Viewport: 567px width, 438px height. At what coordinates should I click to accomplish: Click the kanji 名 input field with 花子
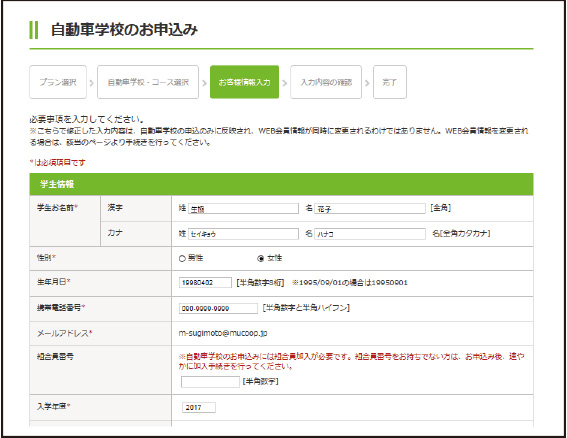coord(370,208)
